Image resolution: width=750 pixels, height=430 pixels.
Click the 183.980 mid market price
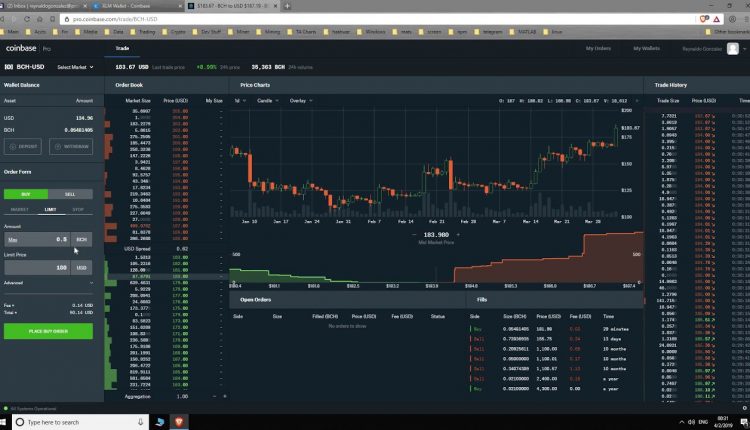tap(436, 235)
